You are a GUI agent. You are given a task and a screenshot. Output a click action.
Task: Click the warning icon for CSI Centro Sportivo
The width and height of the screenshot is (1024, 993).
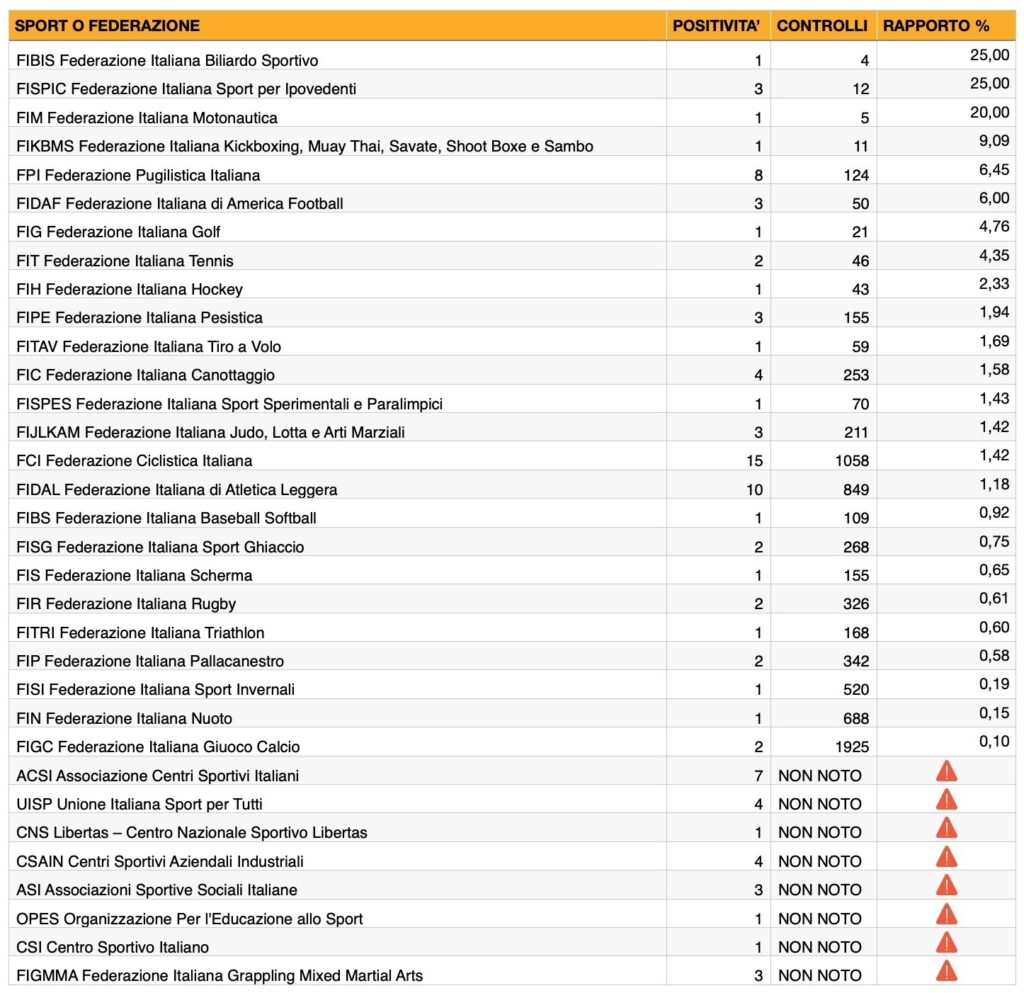[x=946, y=943]
